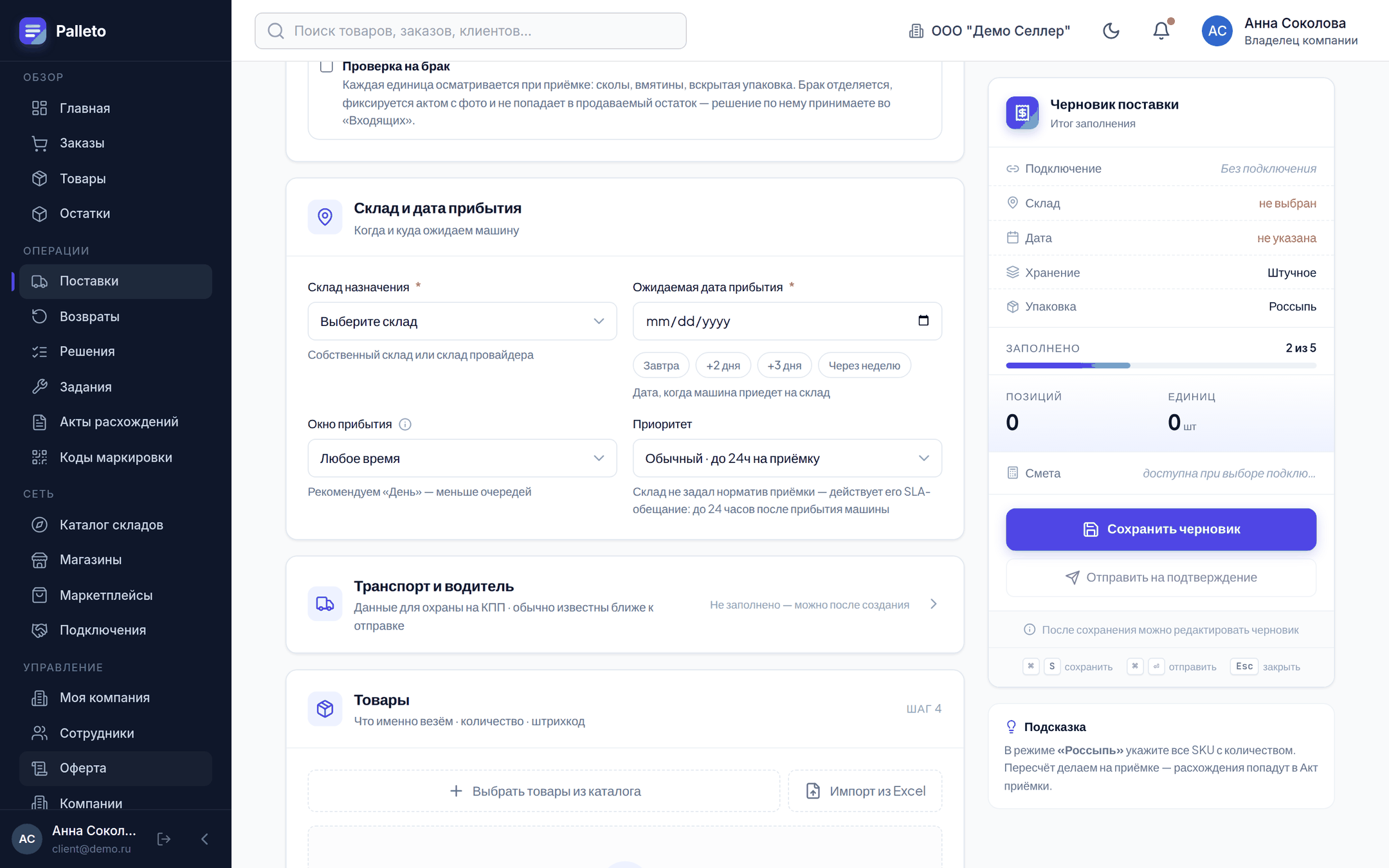Click the info icon next to Окно прибытия
This screenshot has height=868, width=1389.
tap(405, 424)
